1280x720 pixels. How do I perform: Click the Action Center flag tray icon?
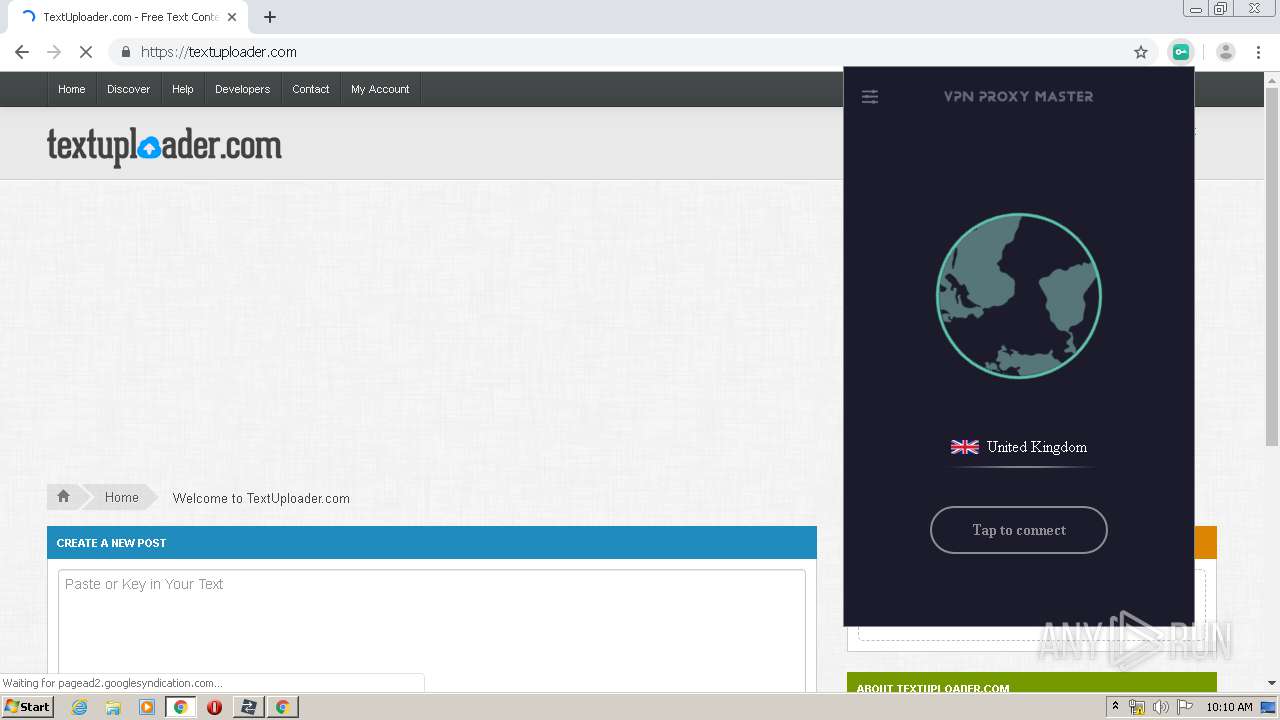1185,707
